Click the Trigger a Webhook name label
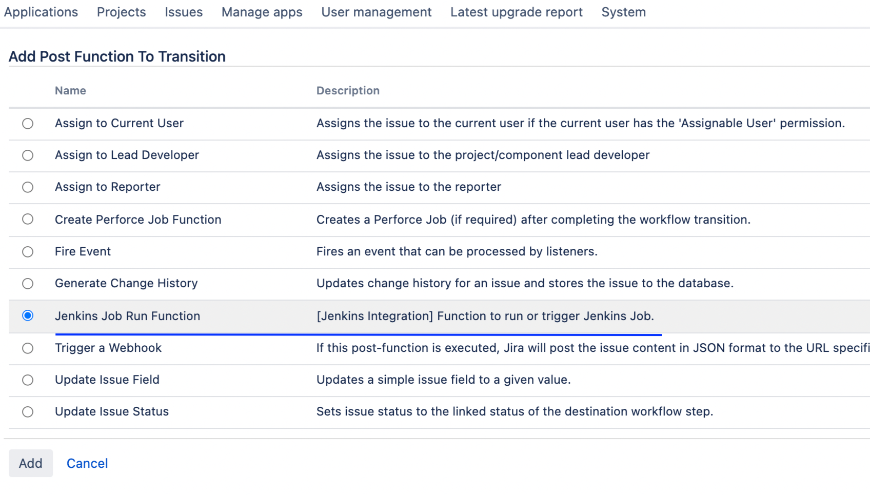The height and width of the screenshot is (495, 870). (x=108, y=348)
